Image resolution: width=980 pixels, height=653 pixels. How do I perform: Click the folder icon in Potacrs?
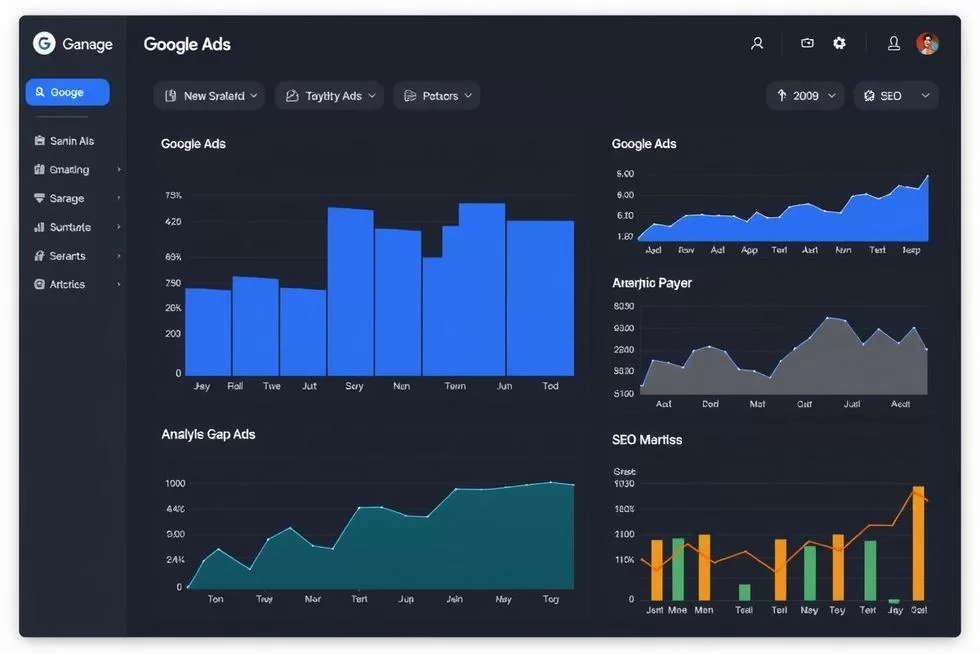[410, 96]
